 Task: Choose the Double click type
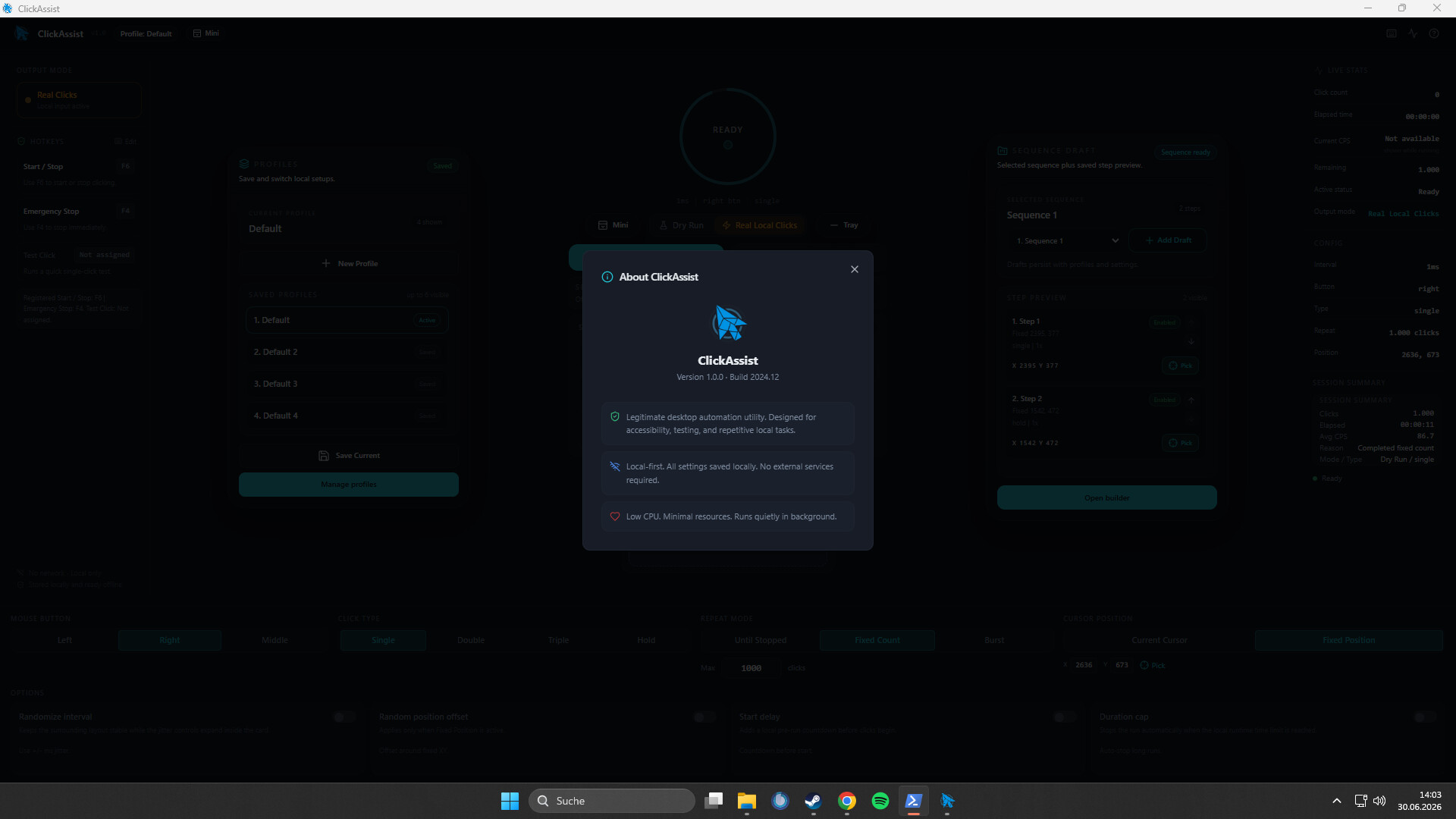click(x=471, y=640)
